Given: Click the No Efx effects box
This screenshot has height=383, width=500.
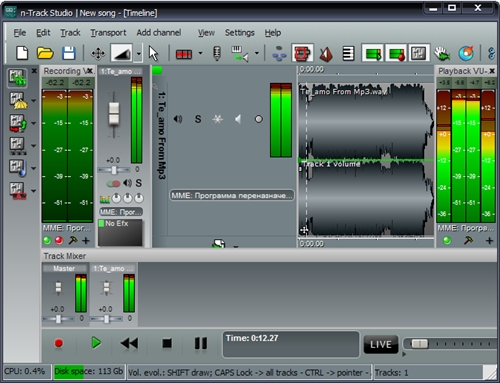Looking at the screenshot, I should (120, 232).
